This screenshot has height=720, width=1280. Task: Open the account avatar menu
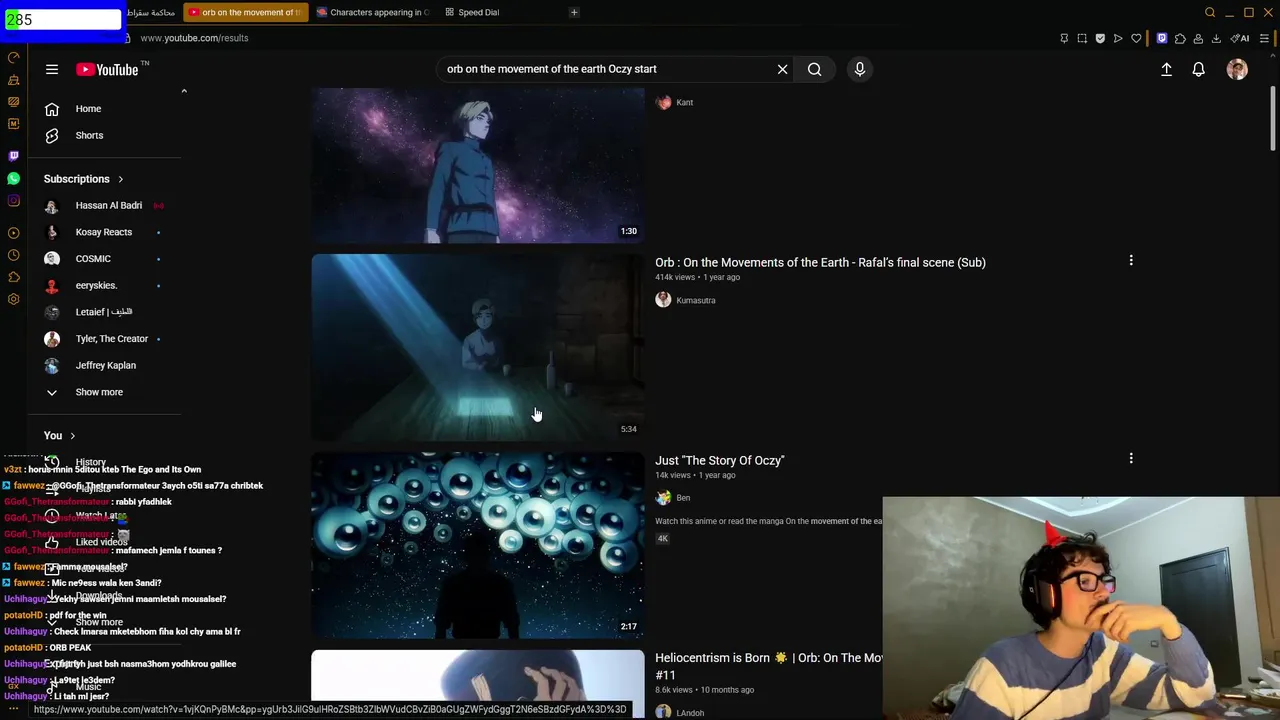1237,69
